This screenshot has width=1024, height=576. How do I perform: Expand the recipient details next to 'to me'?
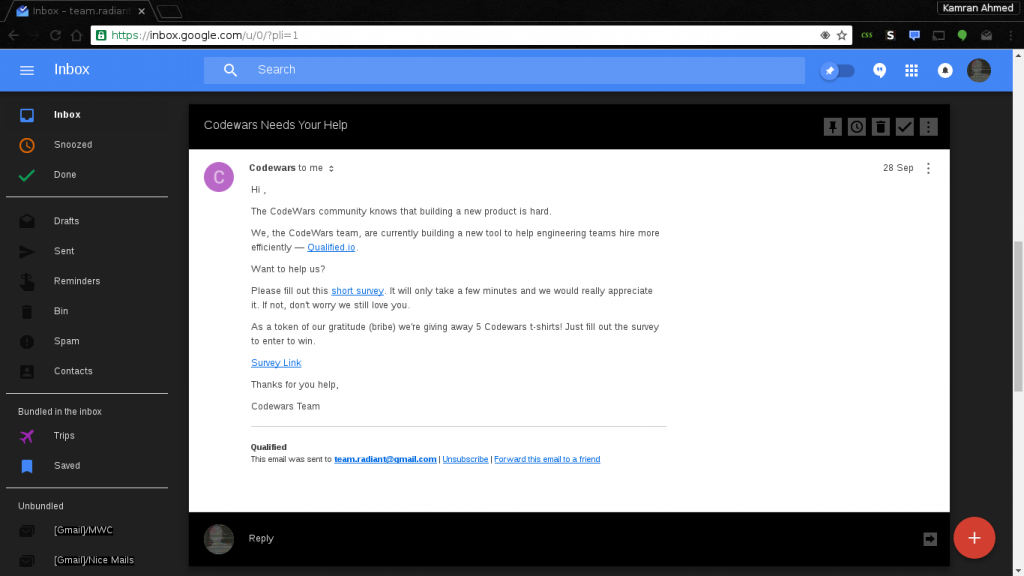331,168
